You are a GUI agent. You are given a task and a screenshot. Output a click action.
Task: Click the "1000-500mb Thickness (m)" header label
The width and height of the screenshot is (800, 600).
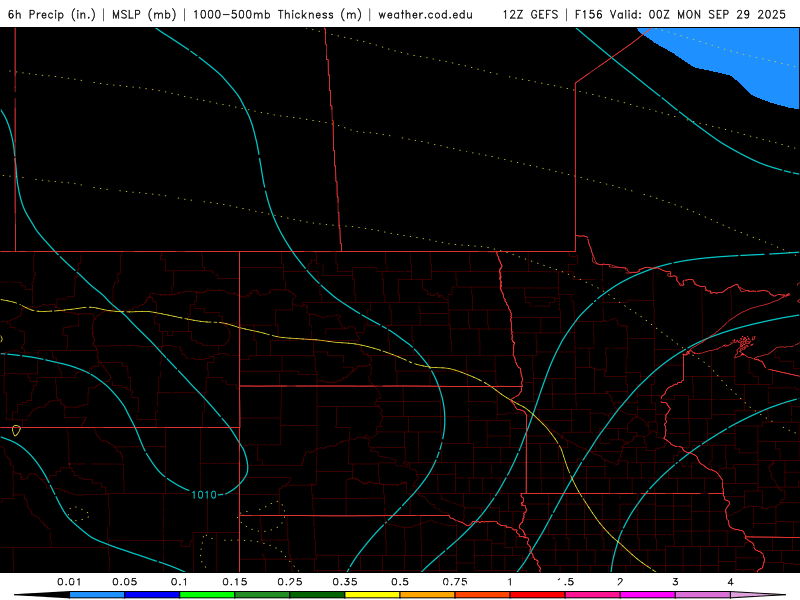pos(277,14)
